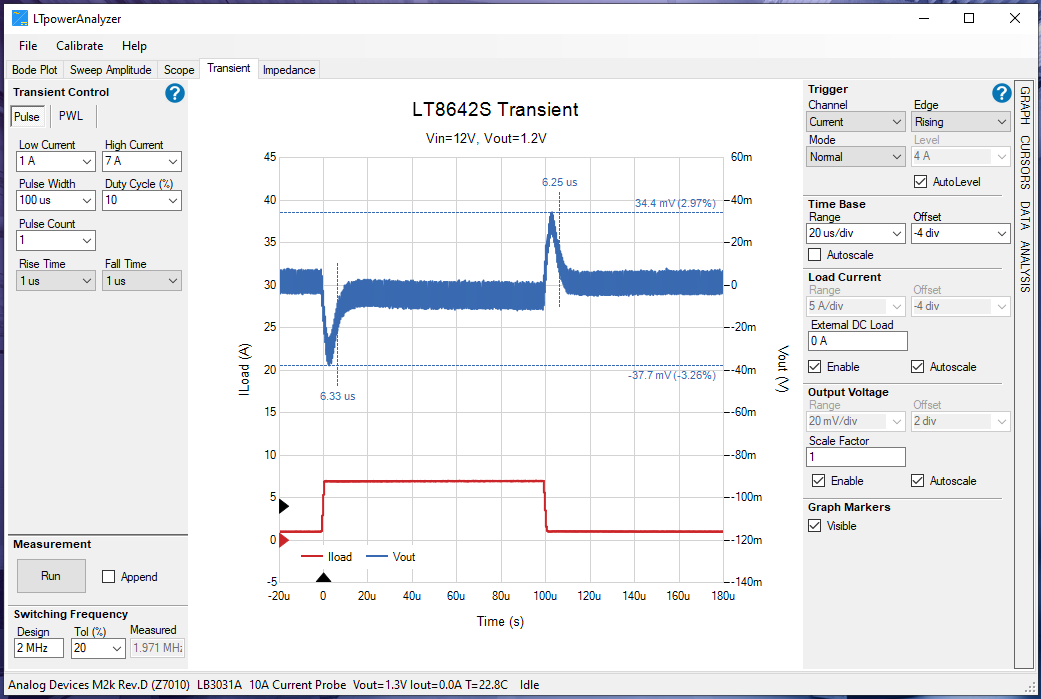
Task: Switch to the Impedance tab
Action: [289, 69]
